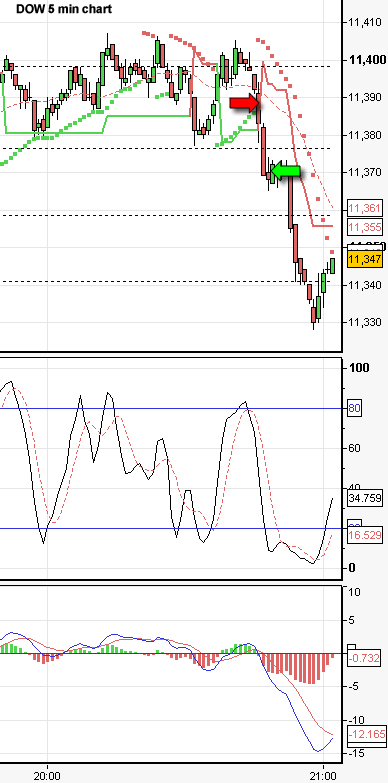Image resolution: width=388 pixels, height=783 pixels.
Task: Click the yellow 11,347 current price tag
Action: coord(365,259)
